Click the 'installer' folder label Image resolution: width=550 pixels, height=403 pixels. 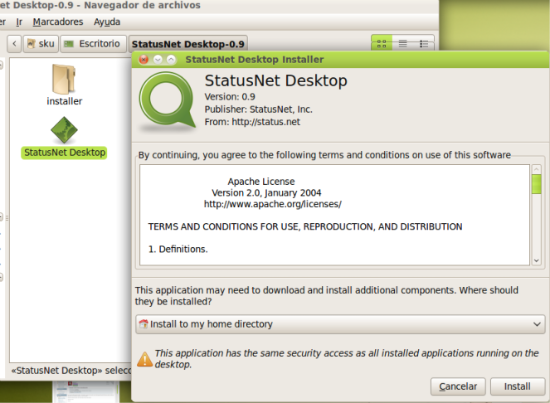(x=65, y=101)
